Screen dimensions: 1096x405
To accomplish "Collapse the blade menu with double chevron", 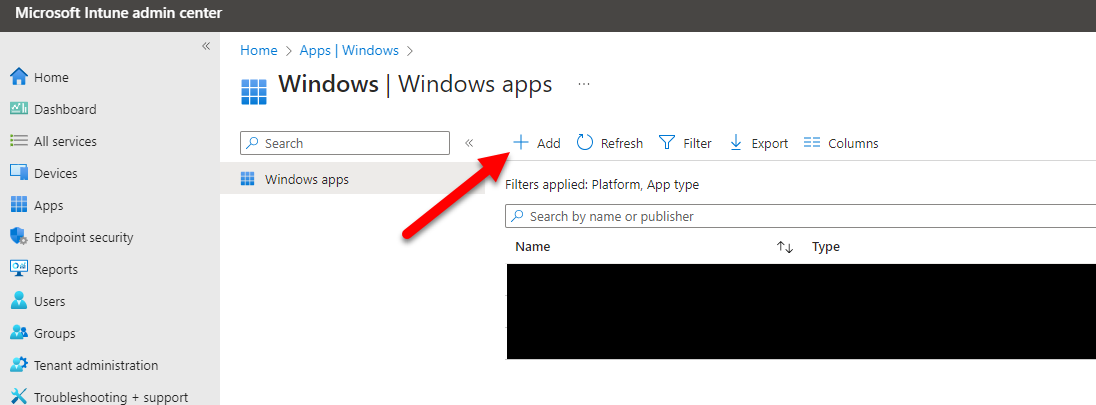I will point(469,143).
